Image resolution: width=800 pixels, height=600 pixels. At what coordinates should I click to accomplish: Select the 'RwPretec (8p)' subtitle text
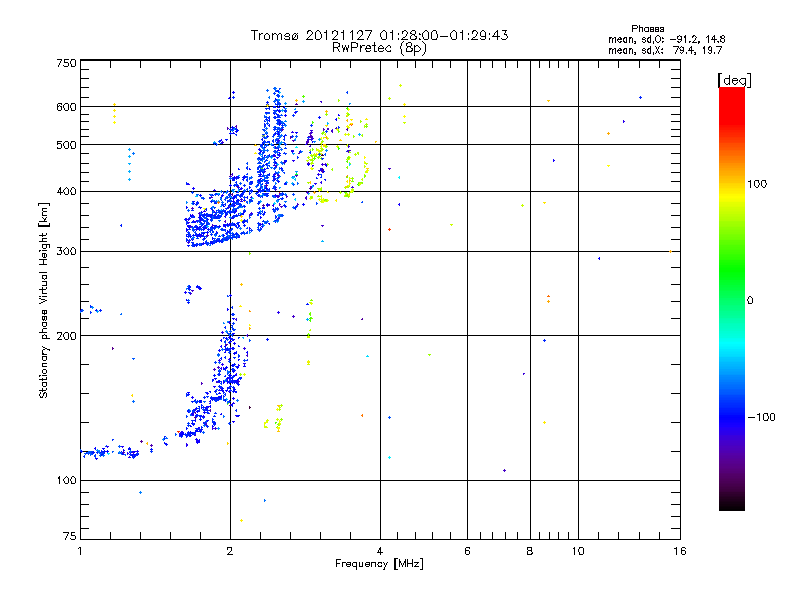(x=379, y=48)
